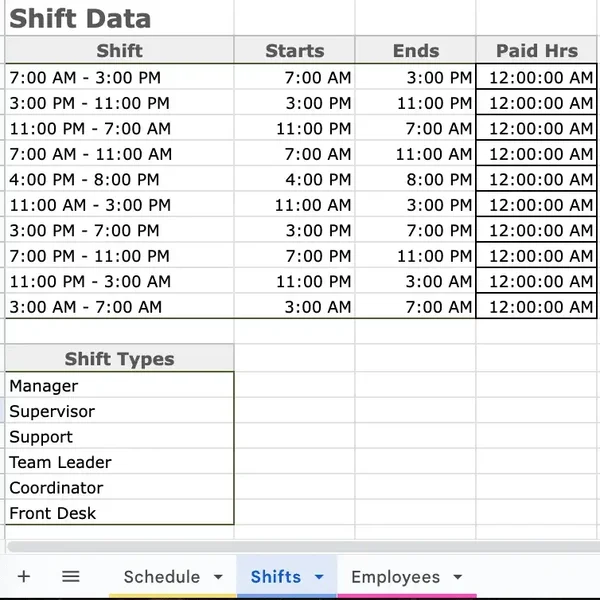Click the Team Leader shift type cell
This screenshot has height=600, width=600.
click(x=119, y=462)
